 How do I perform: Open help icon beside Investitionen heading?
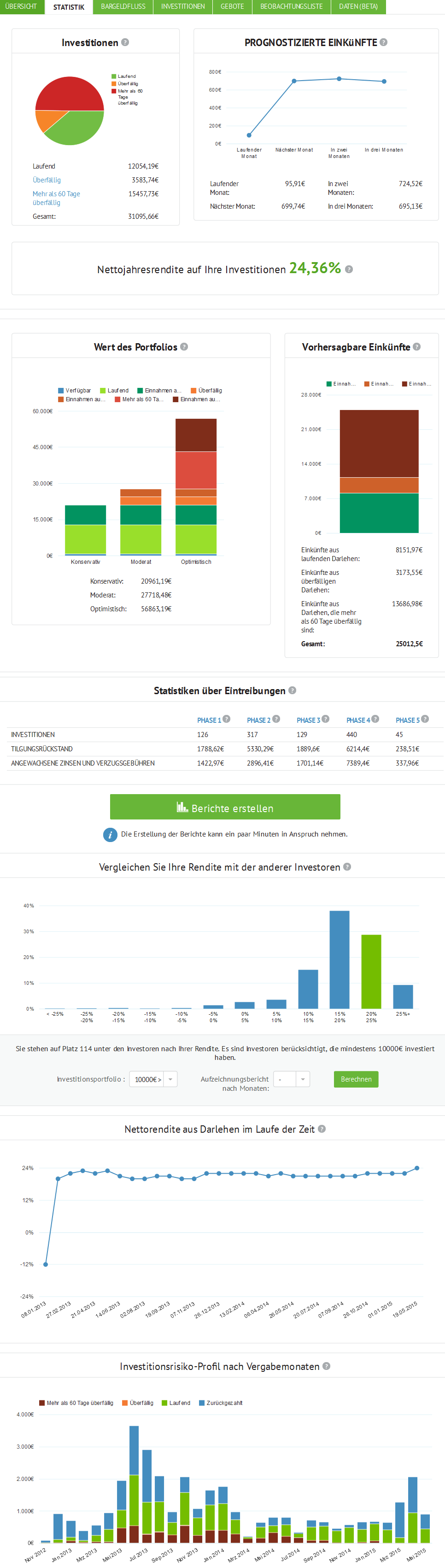click(x=125, y=42)
